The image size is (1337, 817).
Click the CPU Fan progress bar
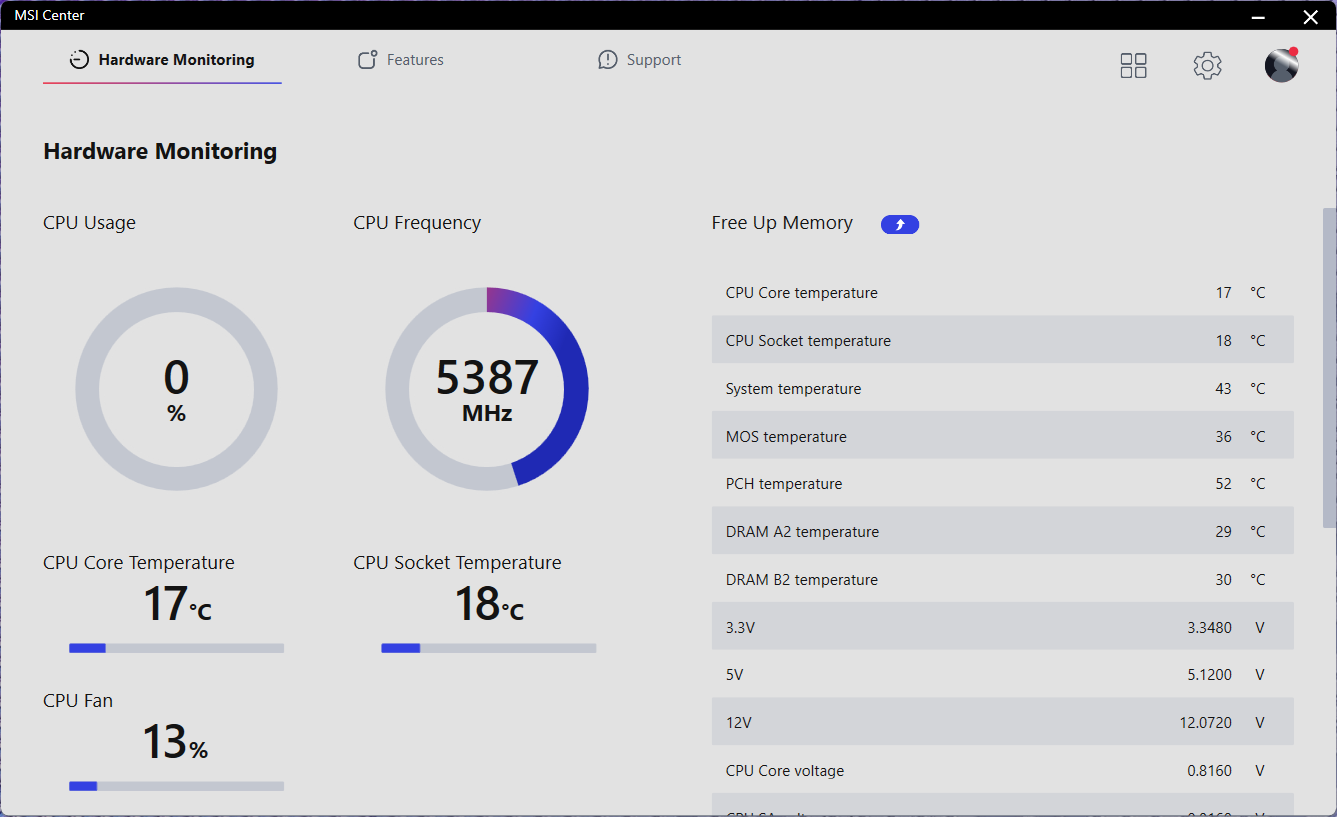[x=176, y=786]
